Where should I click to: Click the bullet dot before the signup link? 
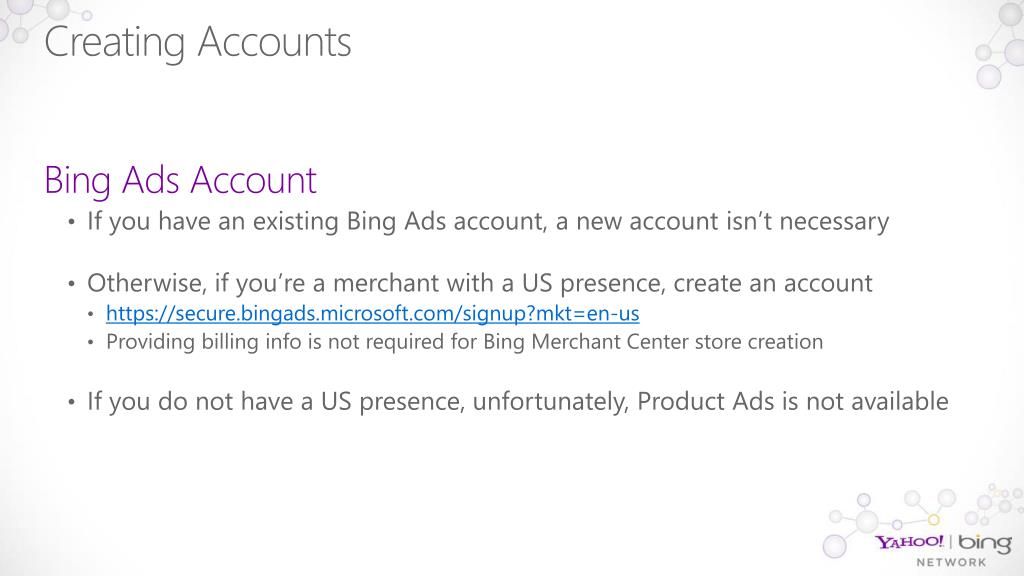(x=90, y=314)
